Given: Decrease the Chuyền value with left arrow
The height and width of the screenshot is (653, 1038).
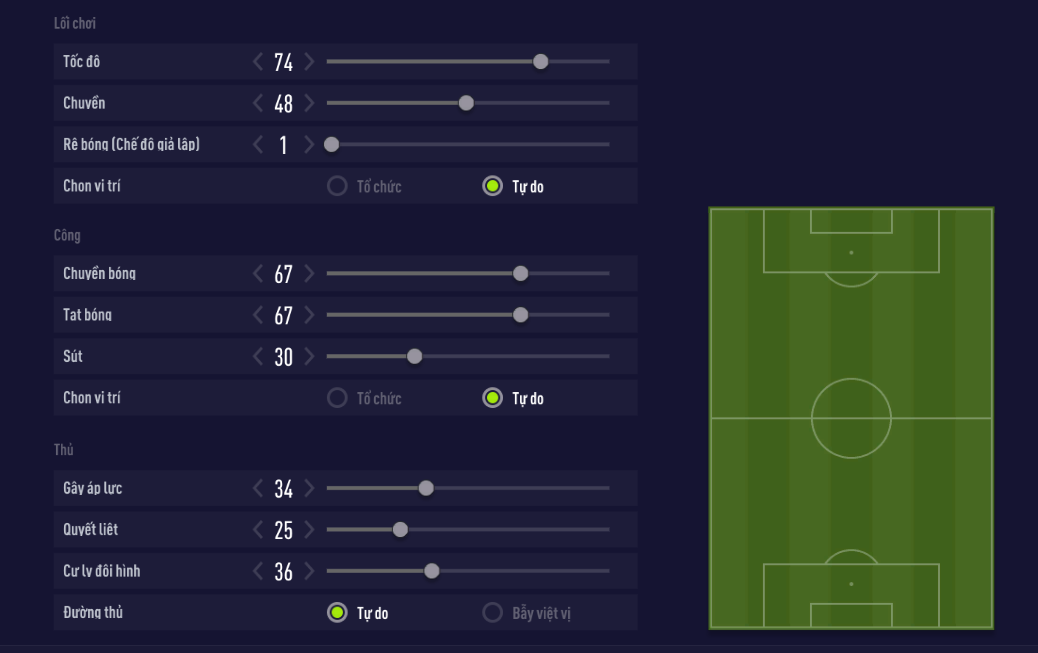Looking at the screenshot, I should pos(258,103).
